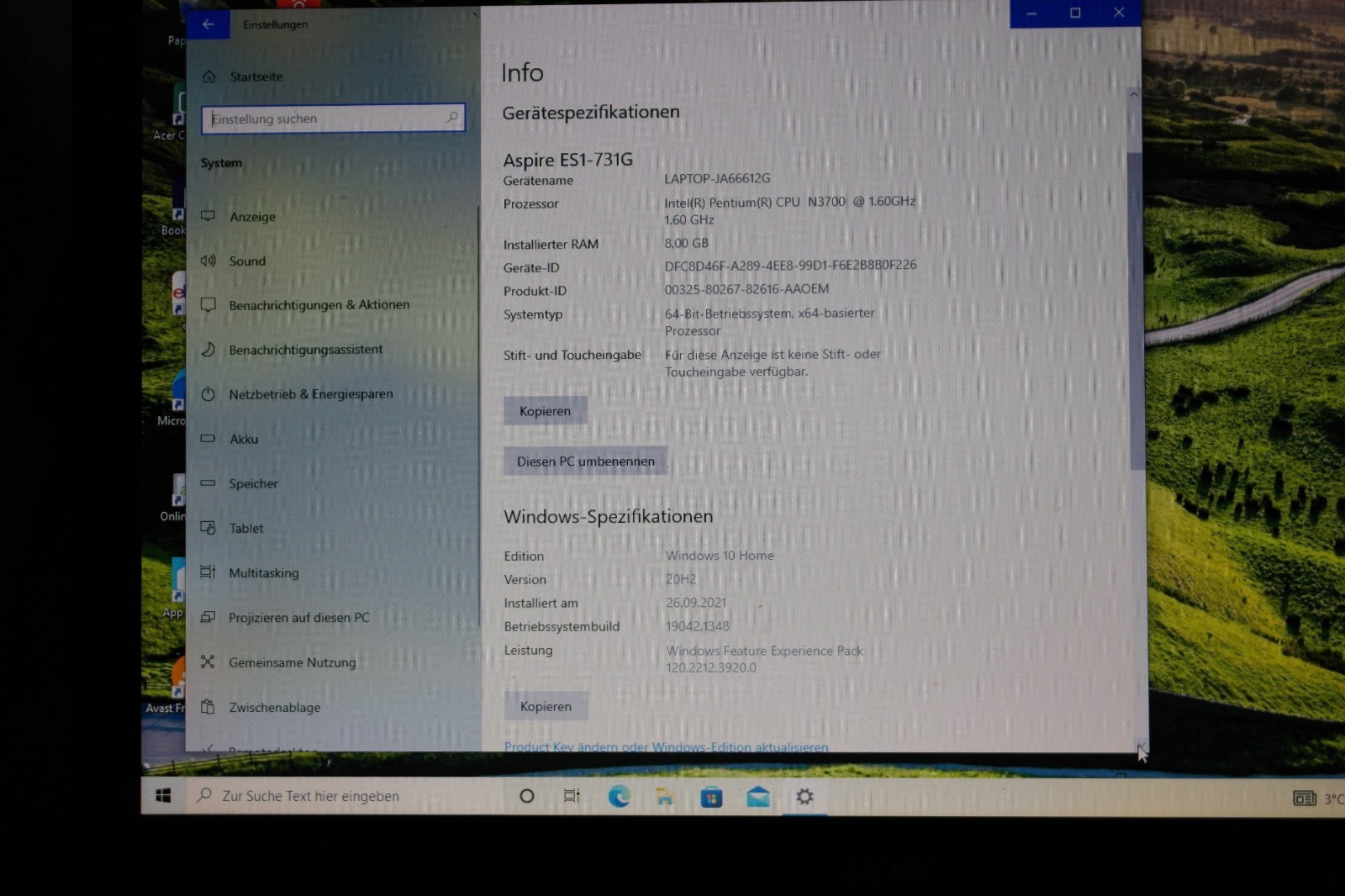1345x896 pixels.
Task: Click the Einstellung suchen search field
Action: pos(333,119)
